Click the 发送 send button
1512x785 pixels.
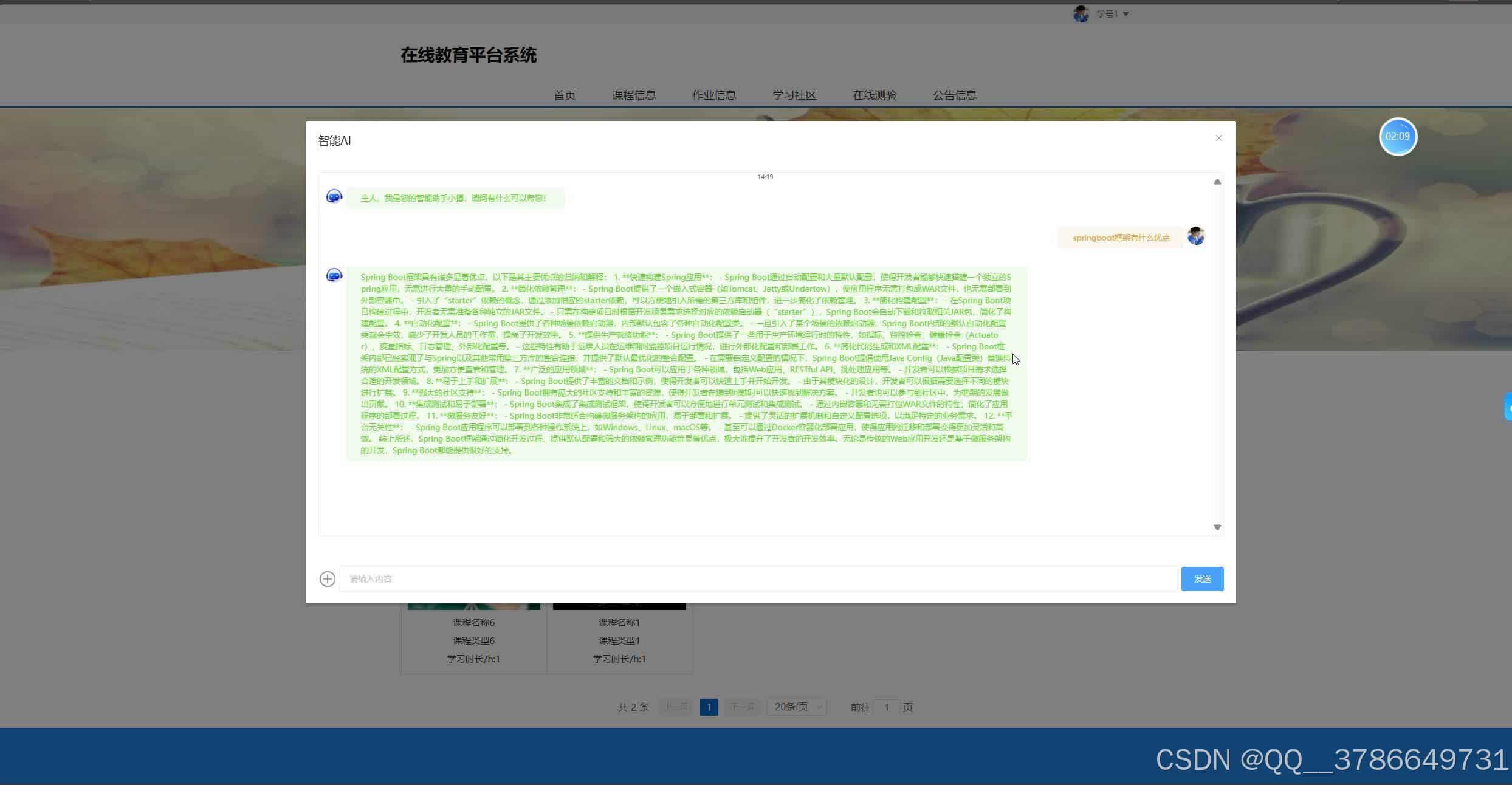click(1202, 578)
